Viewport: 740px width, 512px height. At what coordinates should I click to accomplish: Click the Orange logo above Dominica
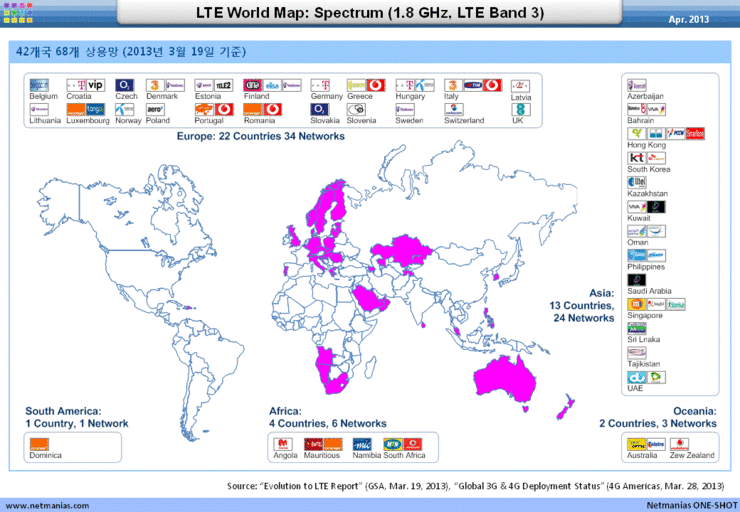click(39, 444)
